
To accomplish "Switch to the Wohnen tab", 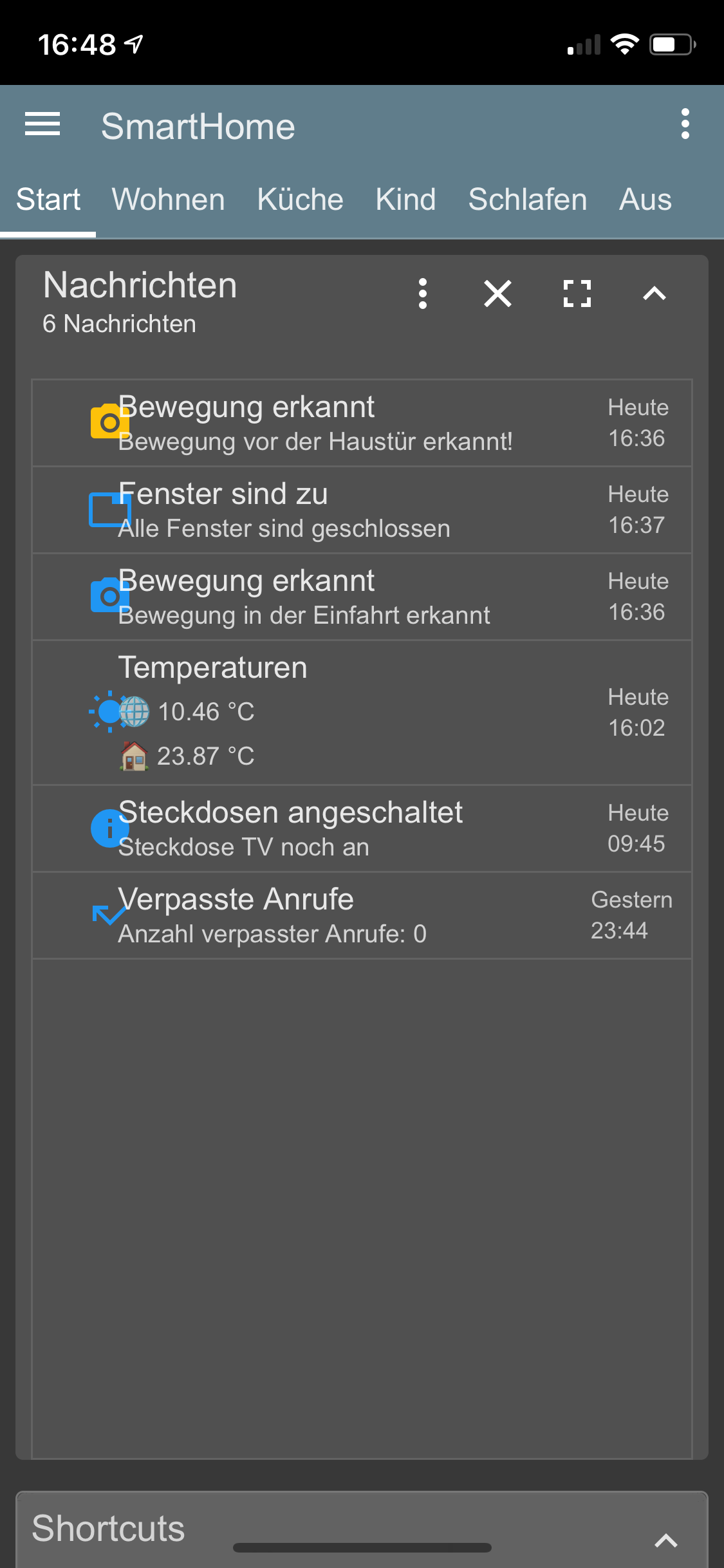I will [x=168, y=200].
